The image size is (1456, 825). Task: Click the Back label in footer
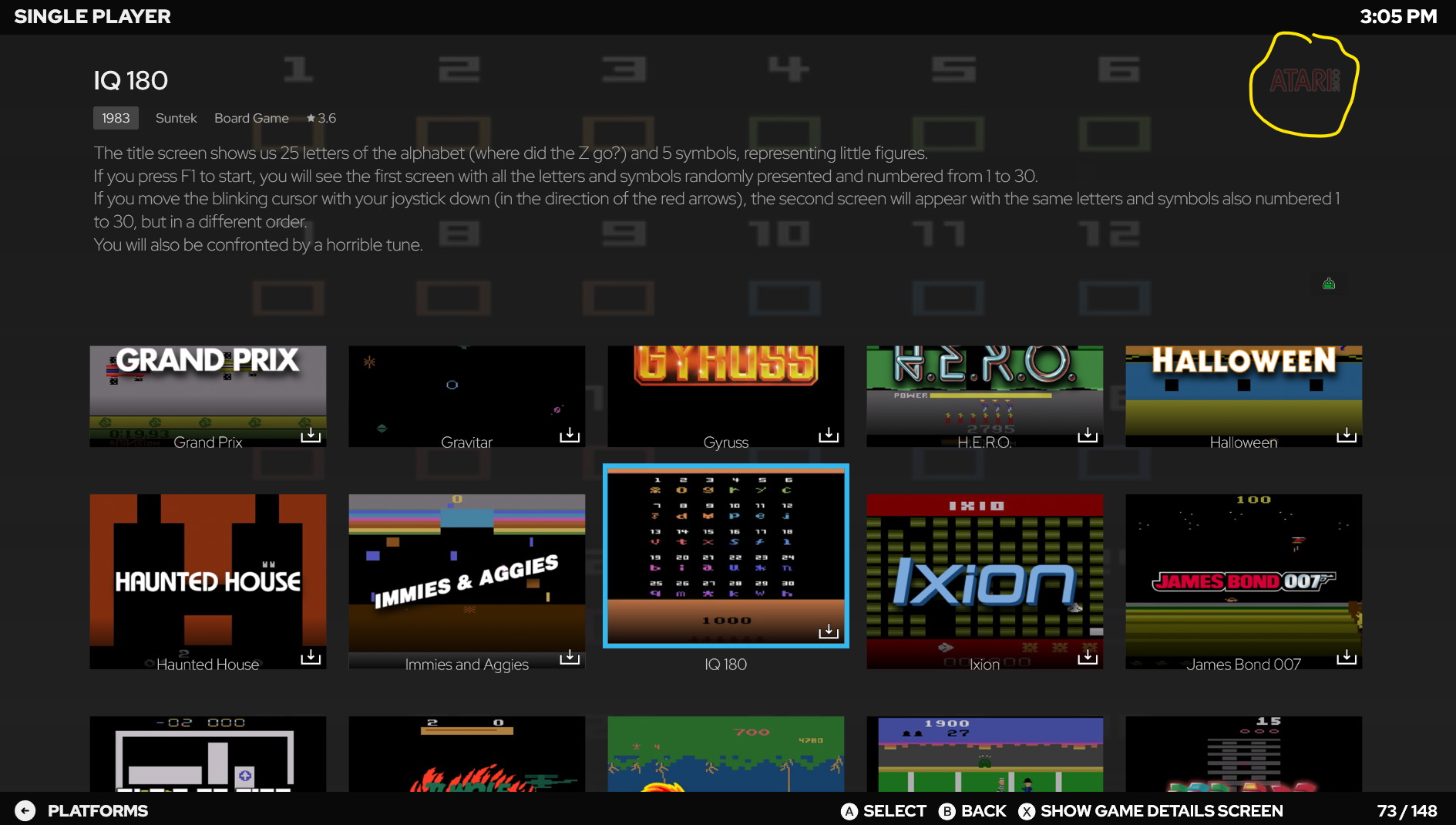pyautogui.click(x=984, y=811)
